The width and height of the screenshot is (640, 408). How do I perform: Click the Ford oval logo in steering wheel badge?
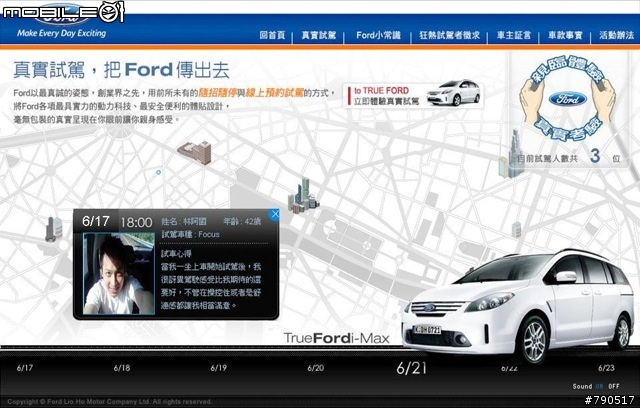(x=568, y=99)
